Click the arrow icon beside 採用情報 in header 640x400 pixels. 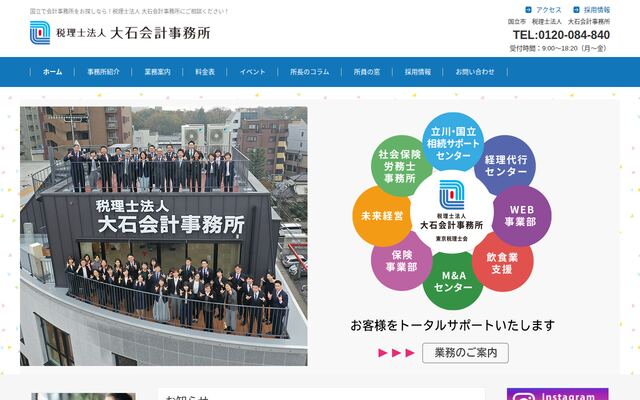coord(576,9)
